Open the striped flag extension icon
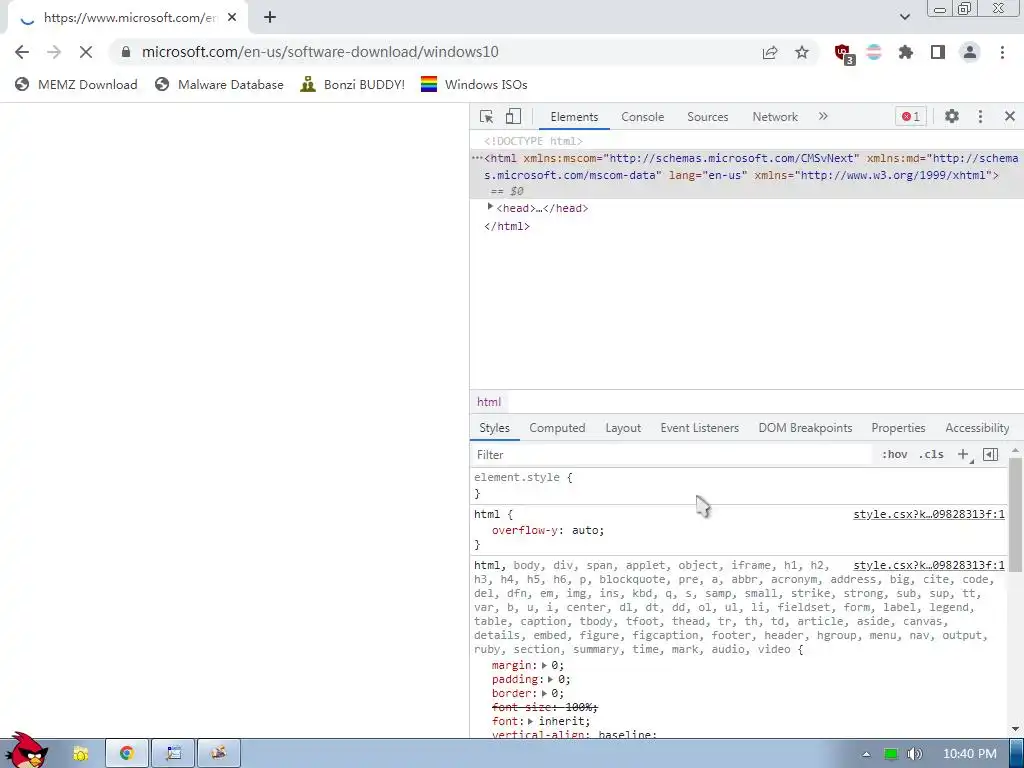1024x768 pixels. (x=874, y=52)
